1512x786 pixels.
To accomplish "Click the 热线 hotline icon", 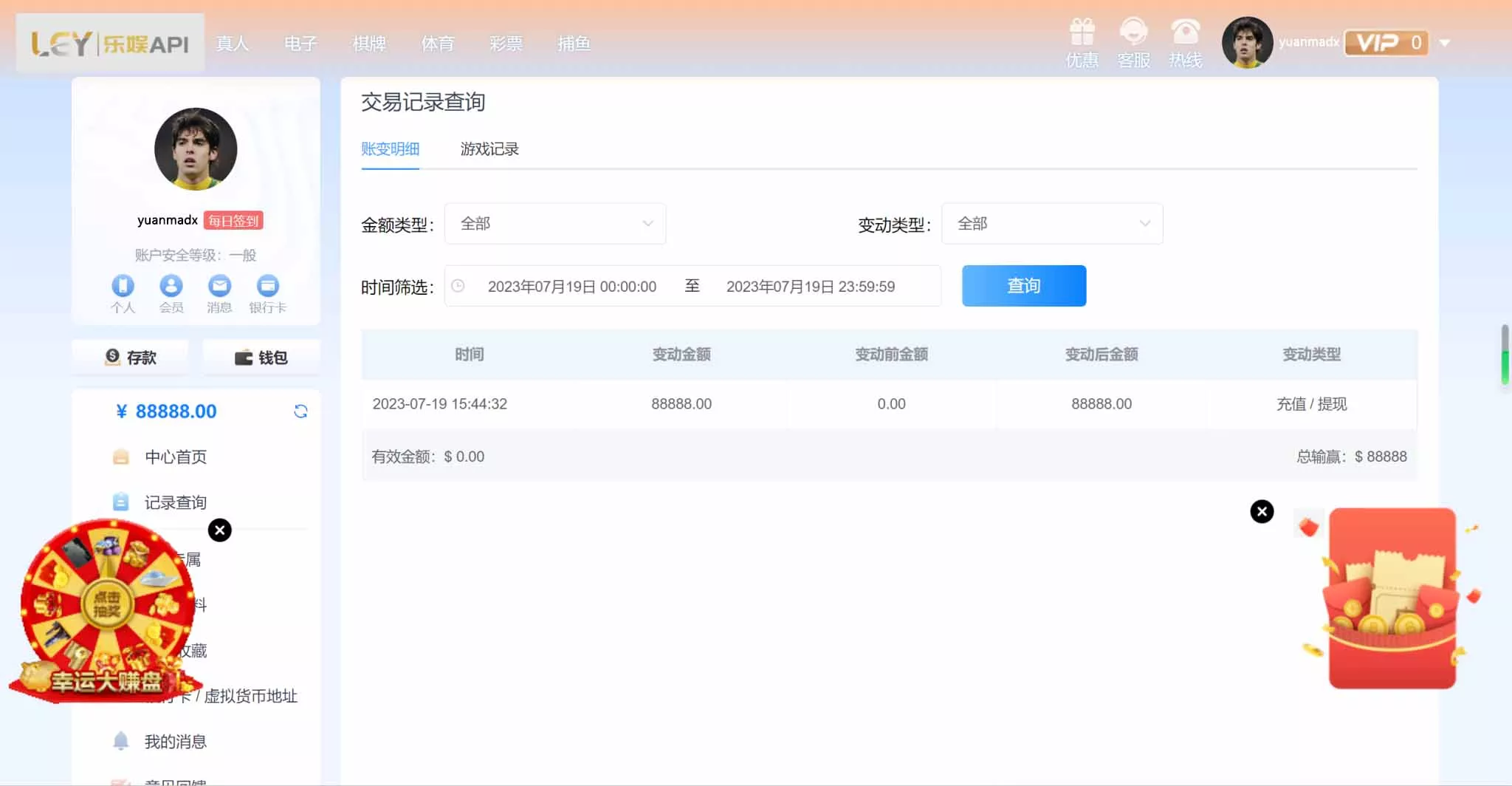I will pos(1184,33).
